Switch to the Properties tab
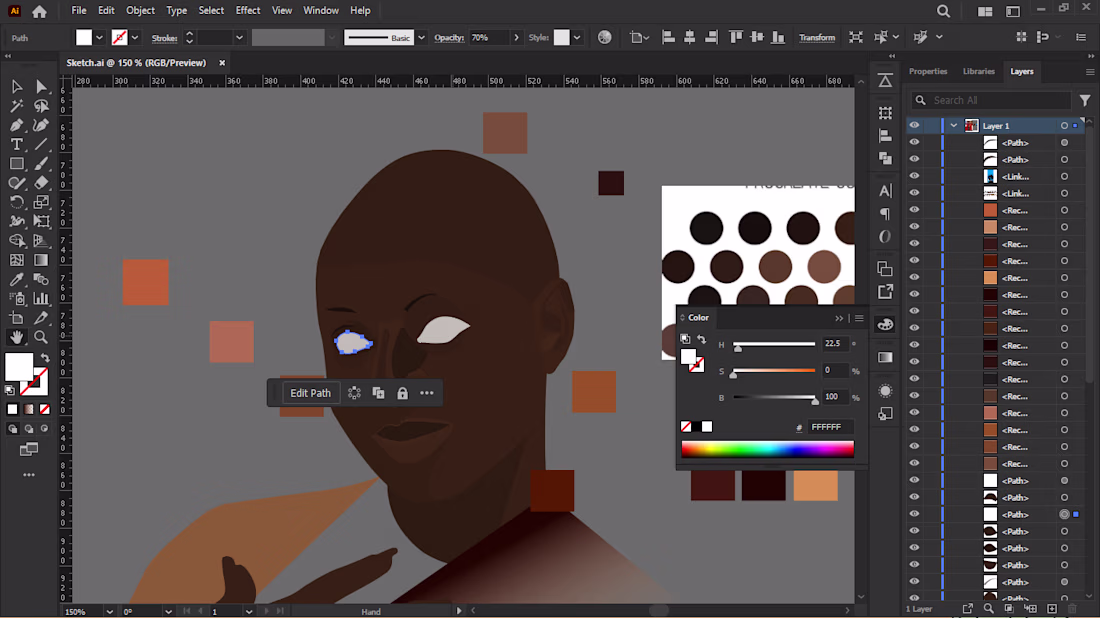 [928, 72]
